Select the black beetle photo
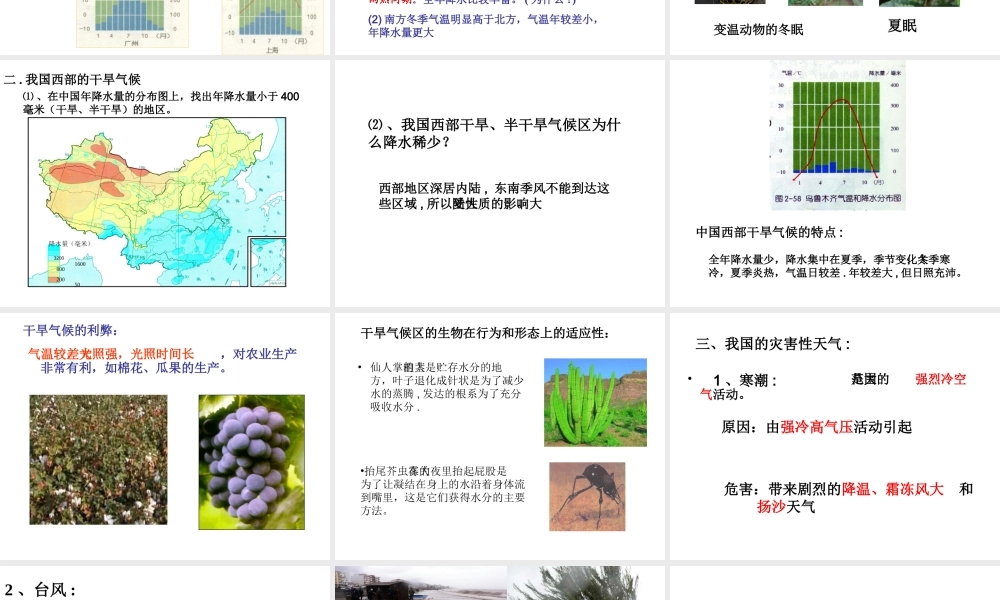Viewport: 1000px width, 600px height. tap(587, 497)
